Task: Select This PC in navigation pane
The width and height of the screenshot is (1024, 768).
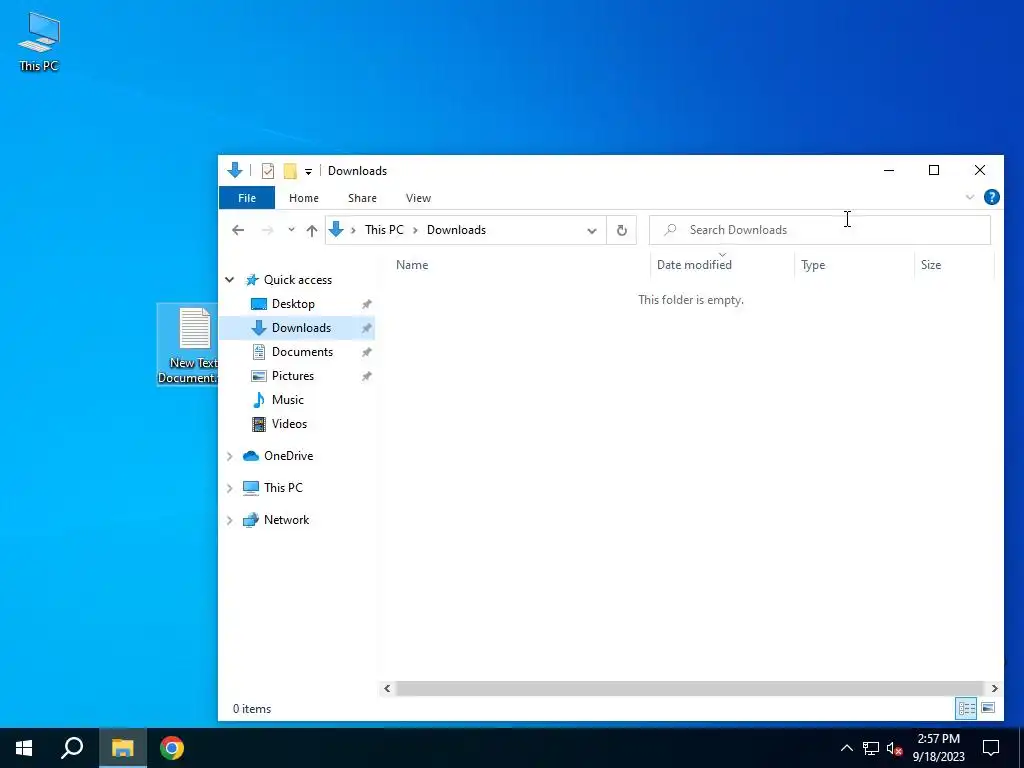Action: pyautogui.click(x=283, y=488)
